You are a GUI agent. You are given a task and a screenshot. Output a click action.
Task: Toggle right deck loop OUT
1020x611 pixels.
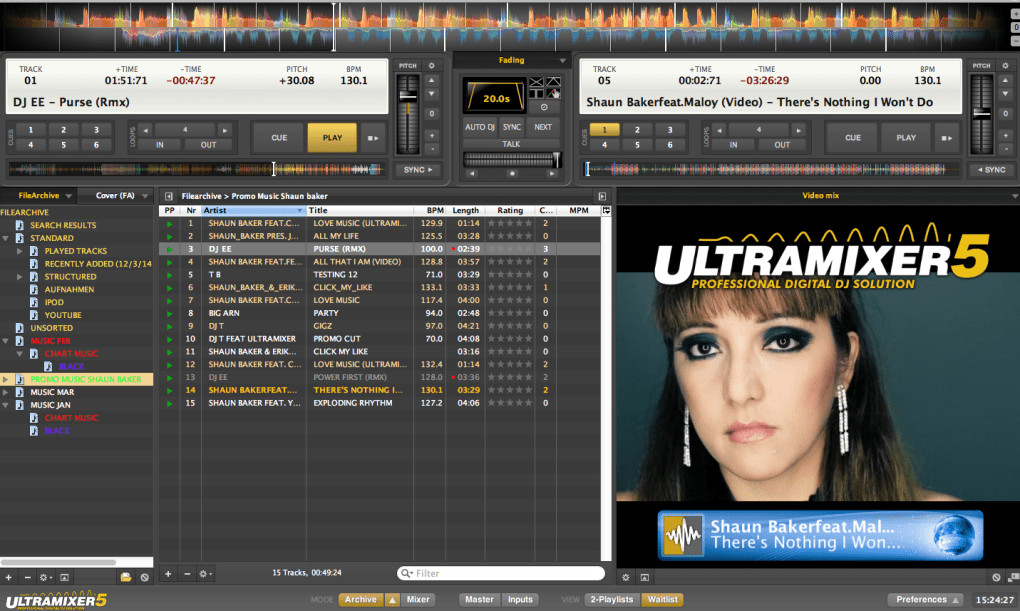782,145
